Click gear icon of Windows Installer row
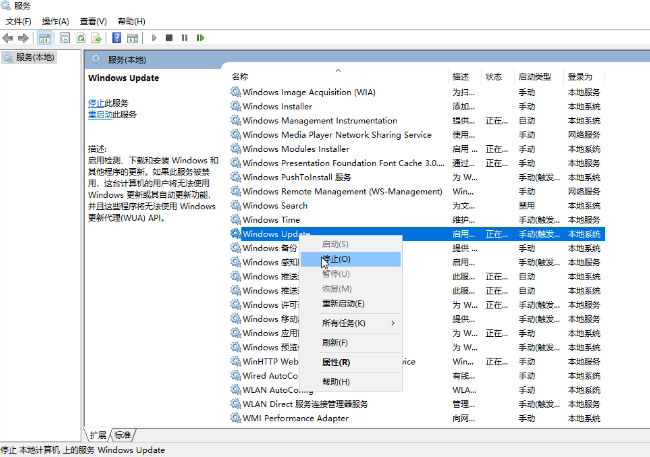 235,106
